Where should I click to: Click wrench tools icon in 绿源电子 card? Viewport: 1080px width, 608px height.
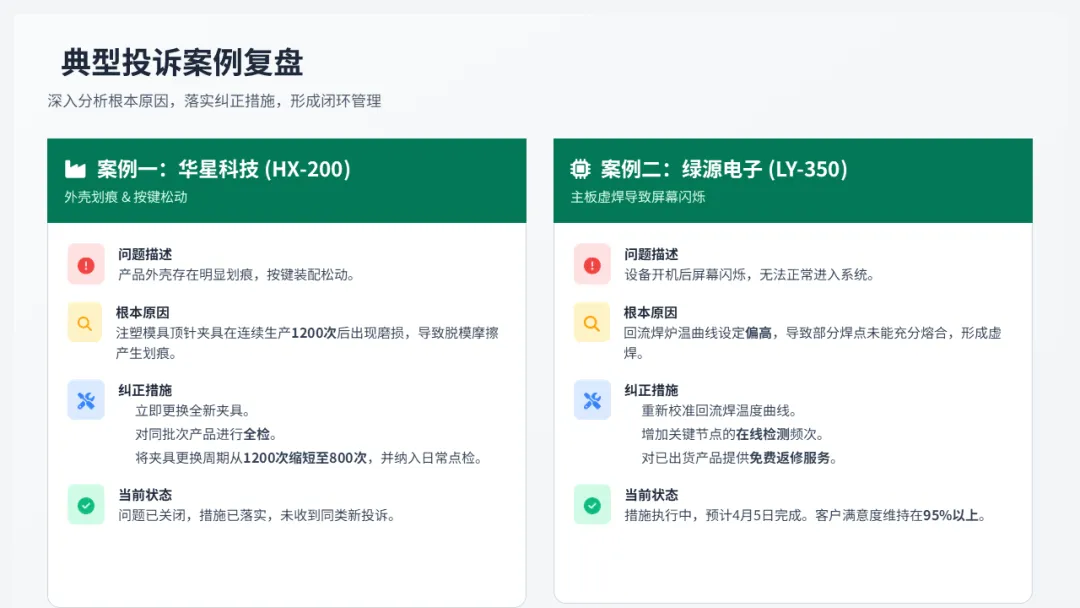(592, 400)
